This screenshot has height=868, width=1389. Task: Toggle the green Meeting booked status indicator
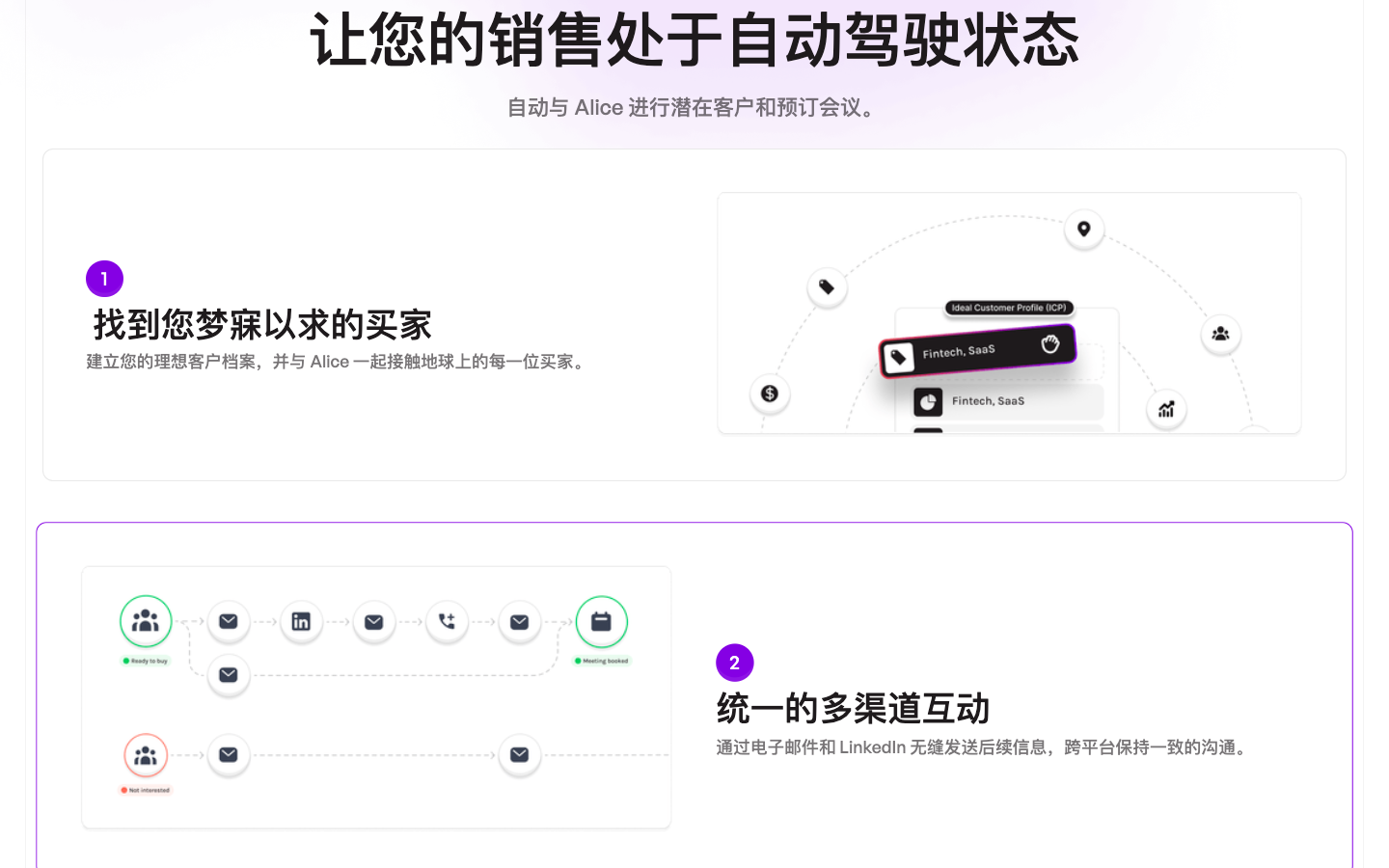[x=602, y=660]
